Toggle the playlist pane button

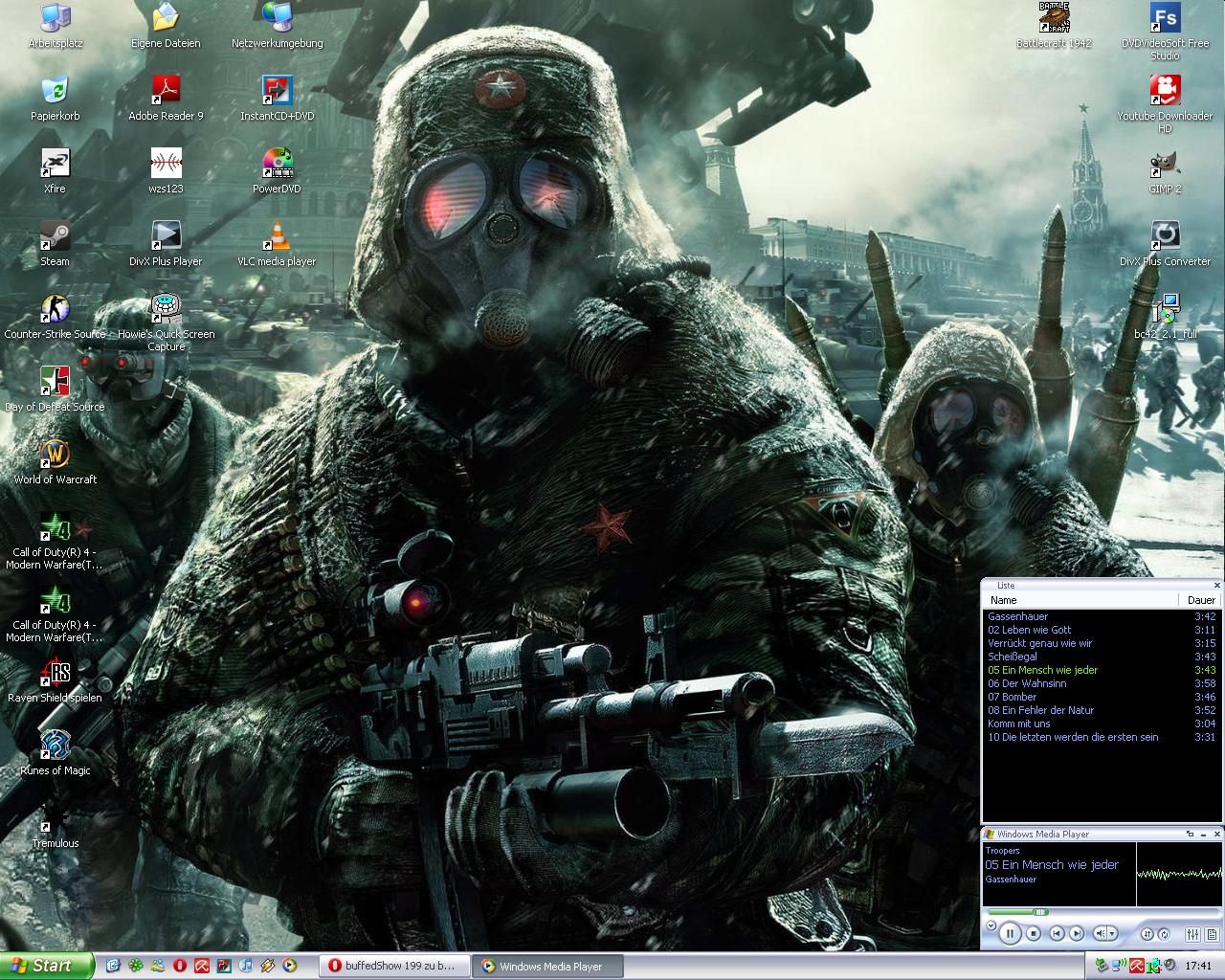point(1212,934)
